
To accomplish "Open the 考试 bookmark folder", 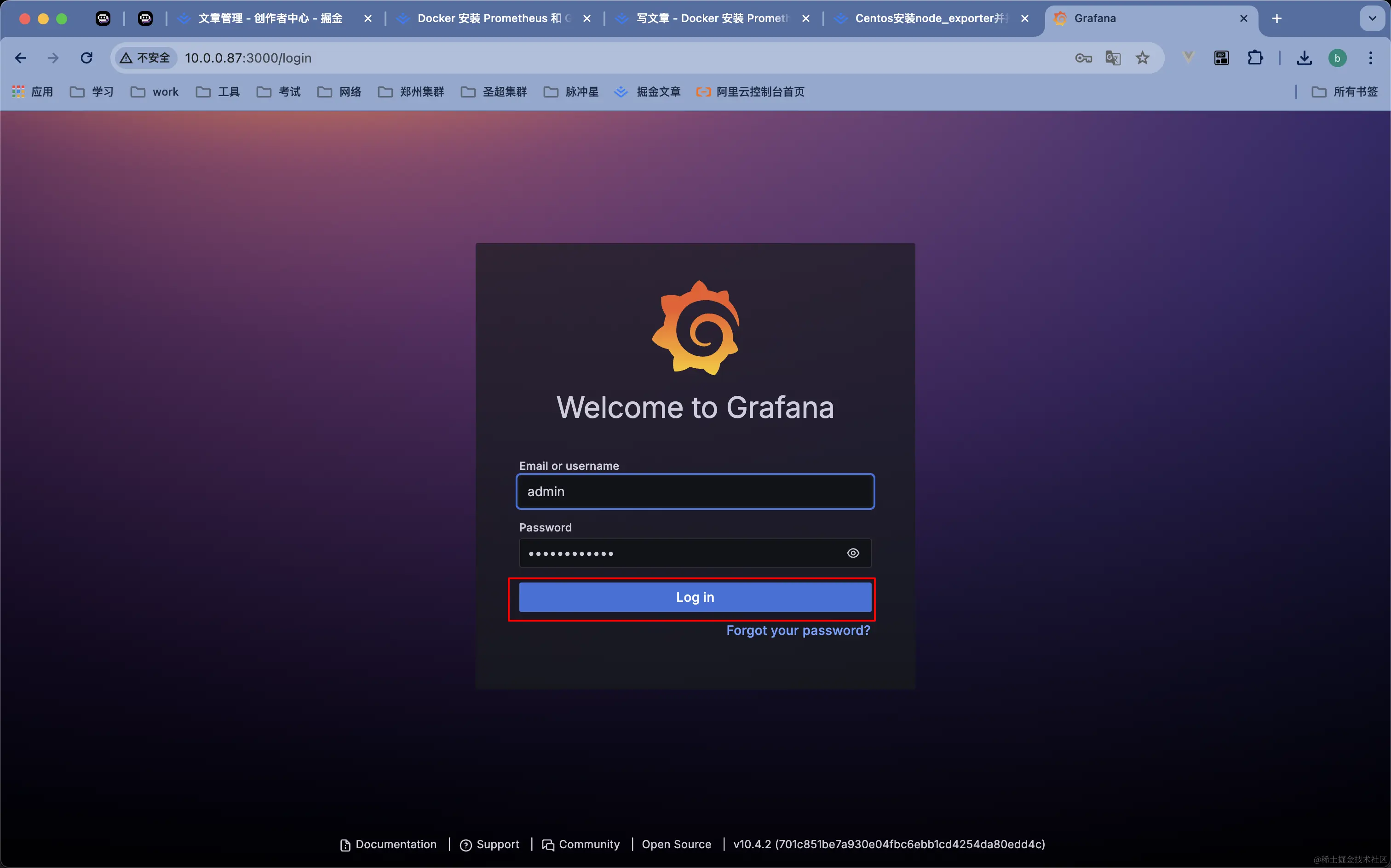I will point(279,92).
